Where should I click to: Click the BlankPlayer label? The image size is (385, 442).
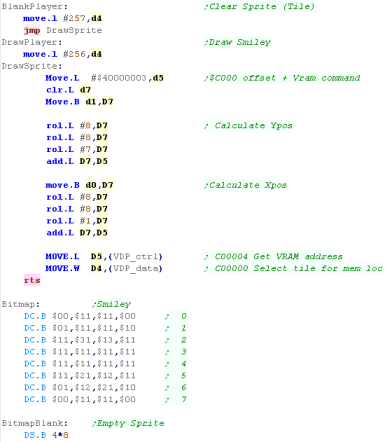[x=34, y=7]
